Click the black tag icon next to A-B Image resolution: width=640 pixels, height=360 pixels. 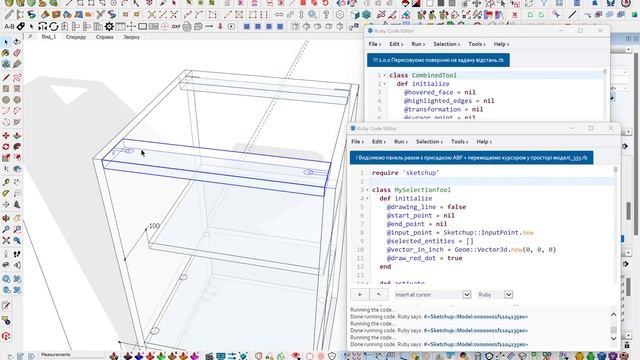pyautogui.click(x=20, y=27)
